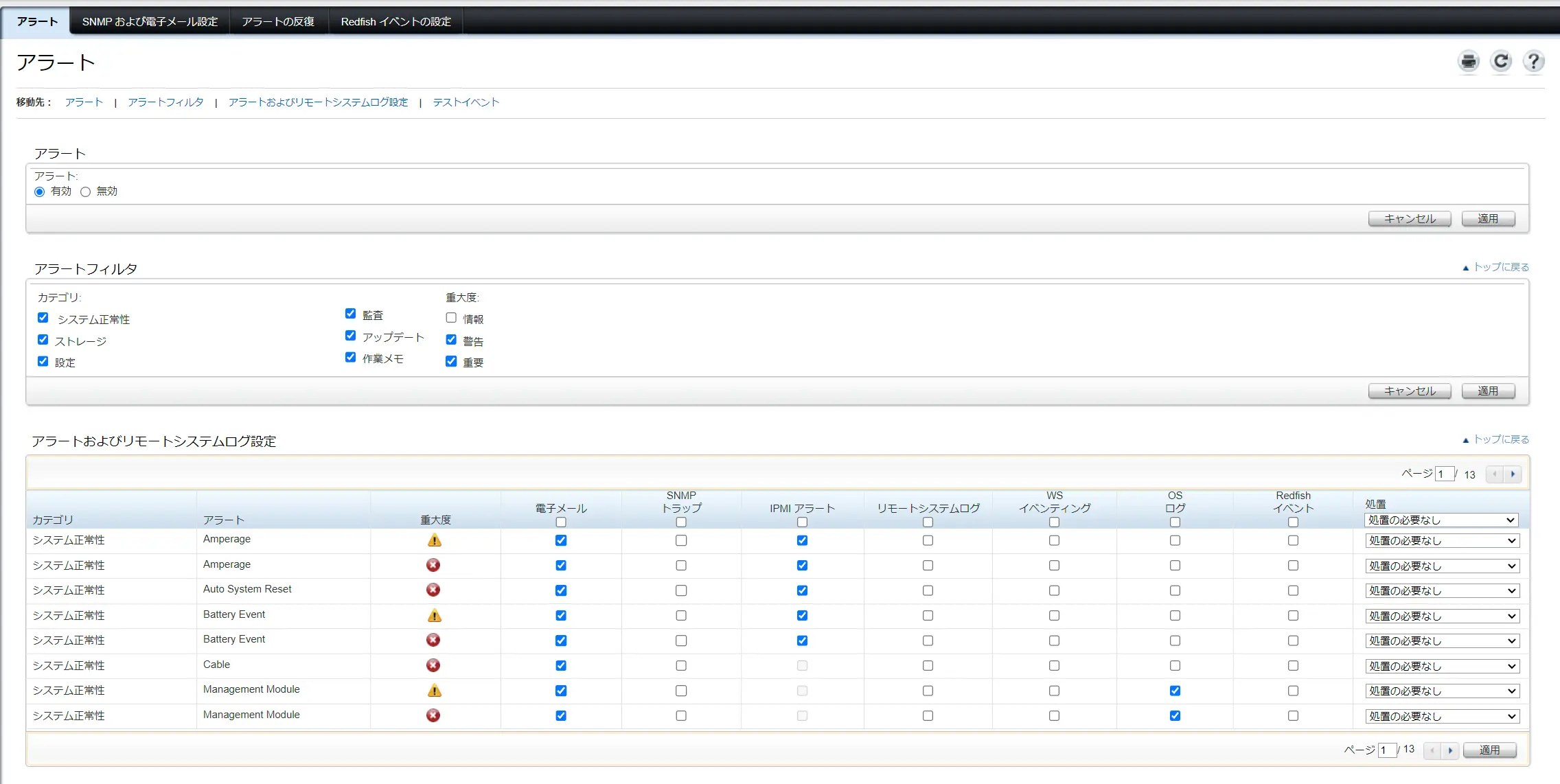Select the 無効 radio button

85,192
